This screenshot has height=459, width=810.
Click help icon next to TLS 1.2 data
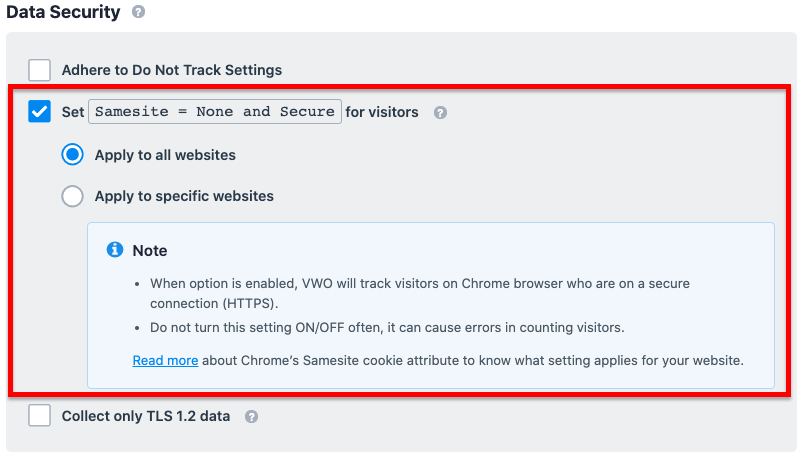click(x=252, y=417)
